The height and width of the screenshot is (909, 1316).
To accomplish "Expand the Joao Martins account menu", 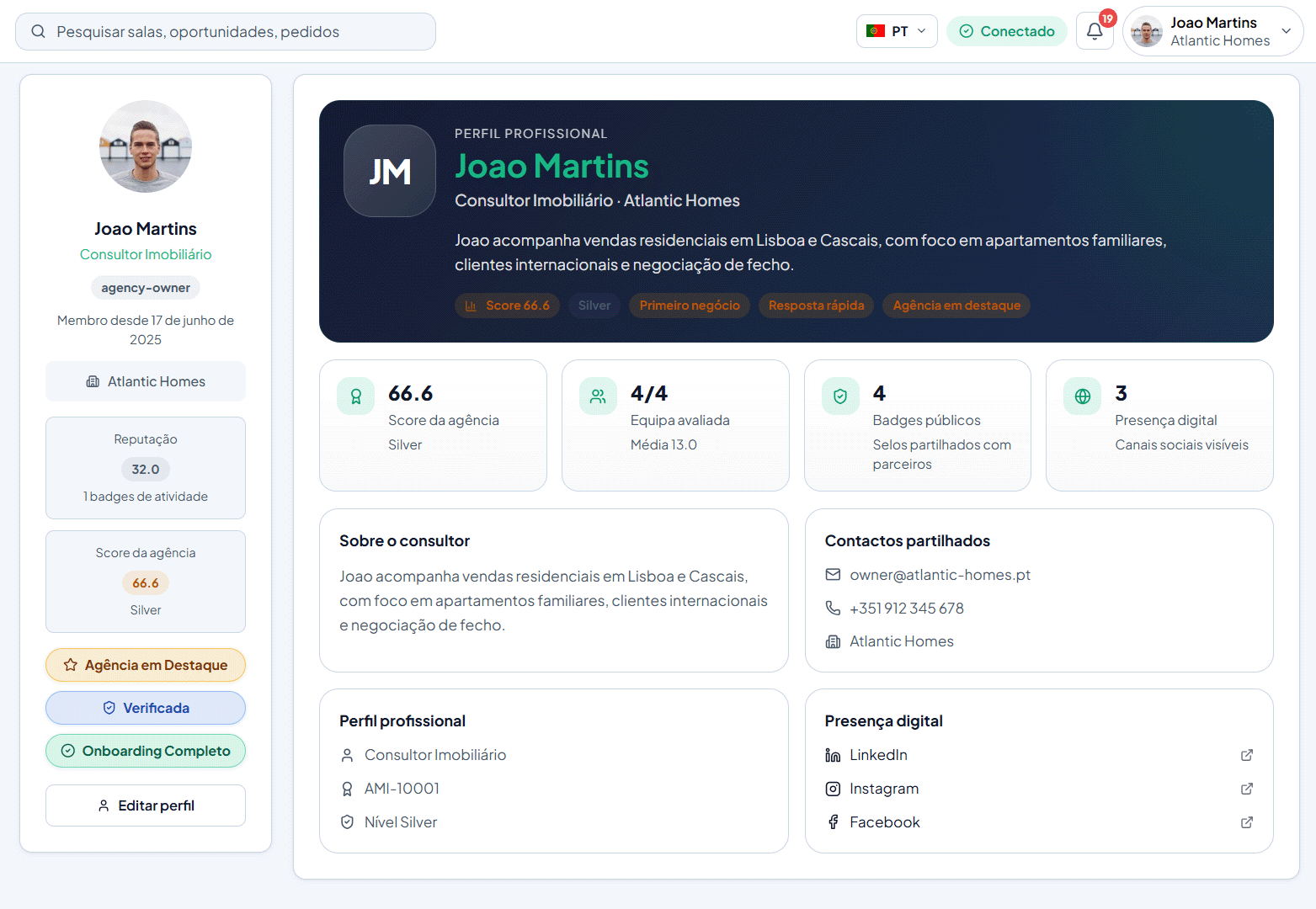I will 1213,31.
